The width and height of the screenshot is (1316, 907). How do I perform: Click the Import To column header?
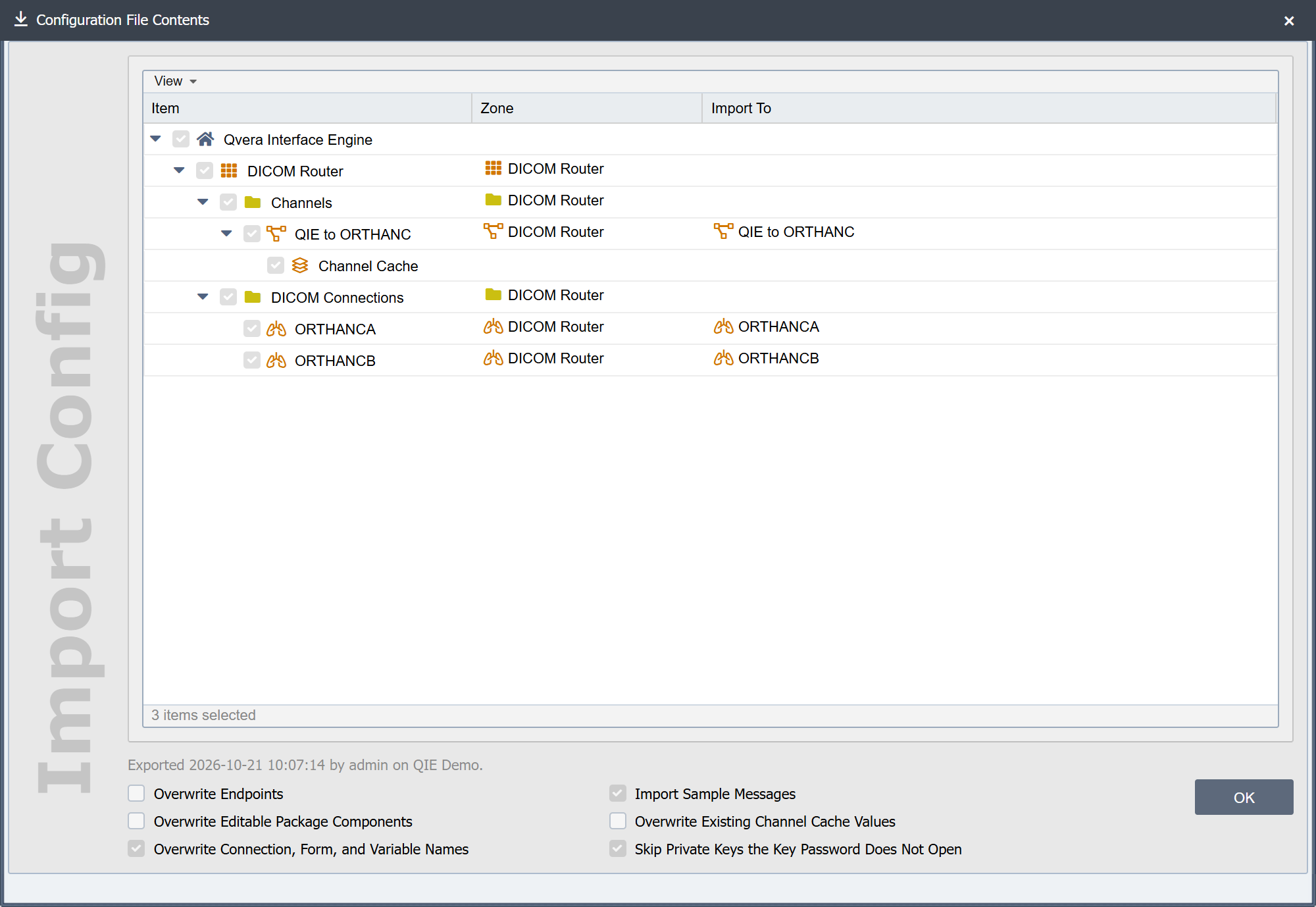[x=989, y=108]
